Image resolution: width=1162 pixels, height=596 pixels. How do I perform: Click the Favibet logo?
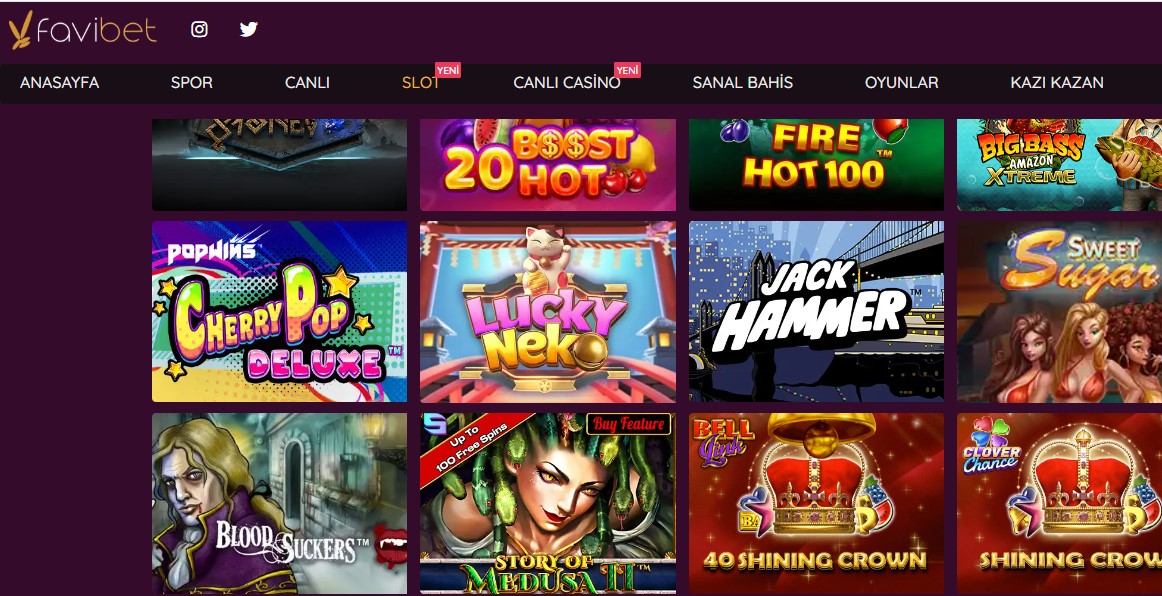click(x=82, y=30)
